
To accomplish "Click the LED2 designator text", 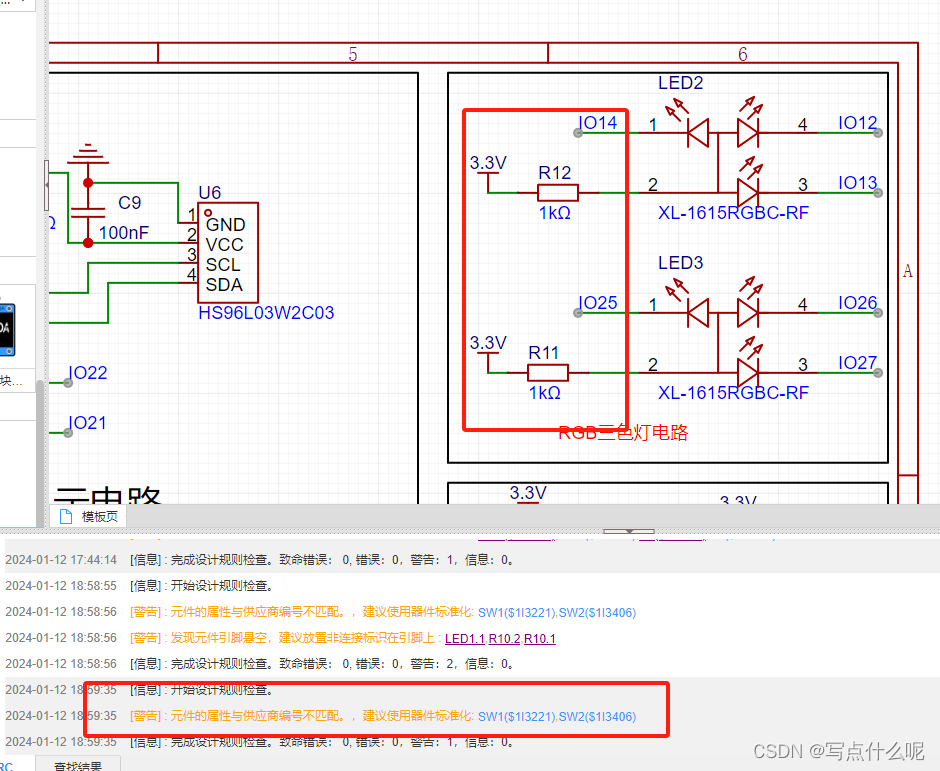I will [x=680, y=83].
